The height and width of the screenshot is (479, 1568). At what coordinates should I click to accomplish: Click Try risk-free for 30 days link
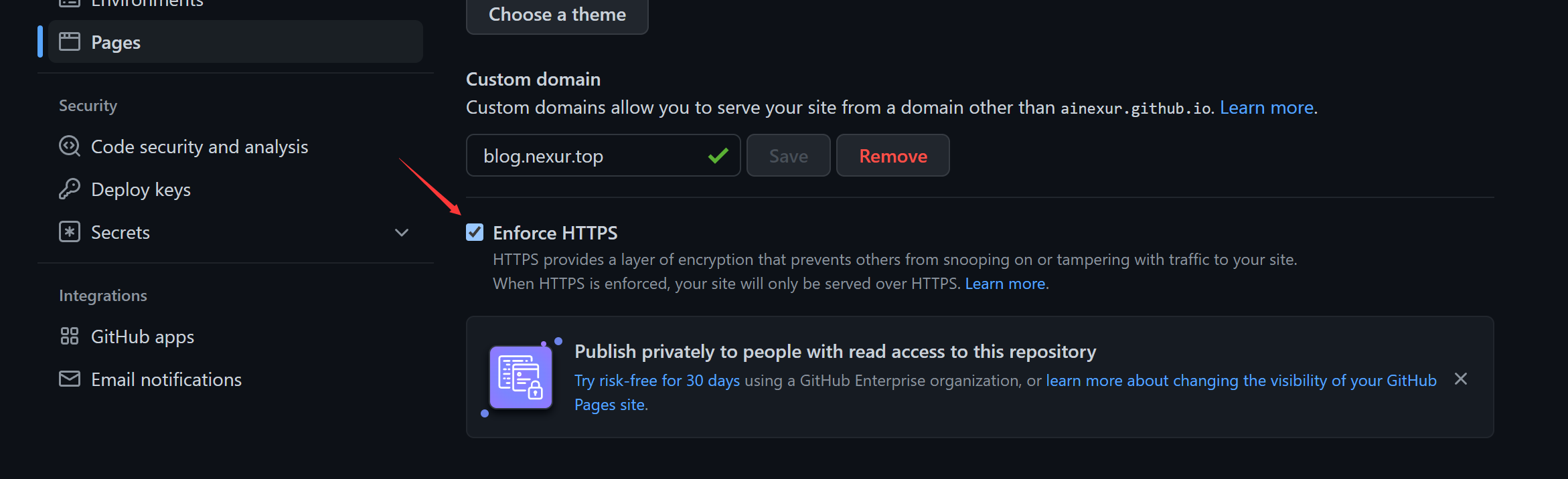click(x=657, y=381)
